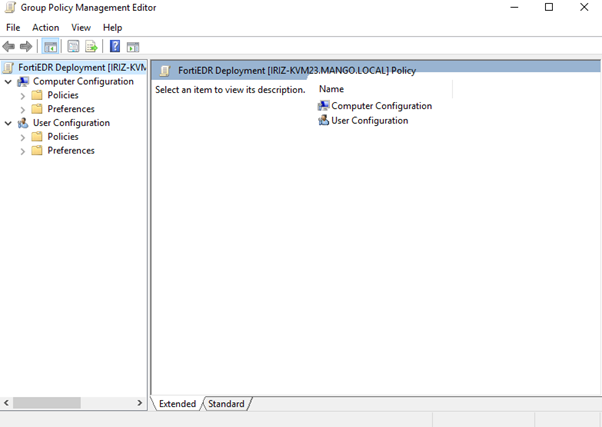The width and height of the screenshot is (602, 427).
Task: Select Preferences label under Computer Configuration
Action: [71, 109]
